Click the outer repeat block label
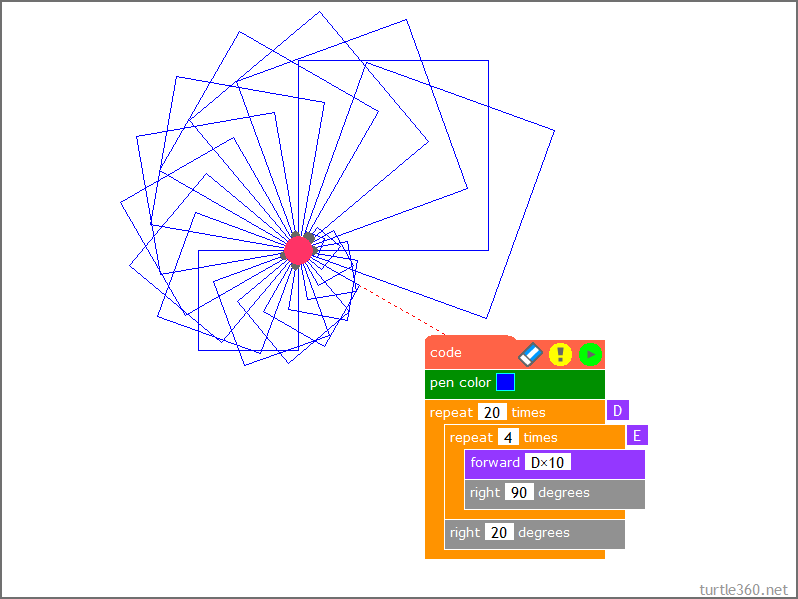 tap(450, 412)
